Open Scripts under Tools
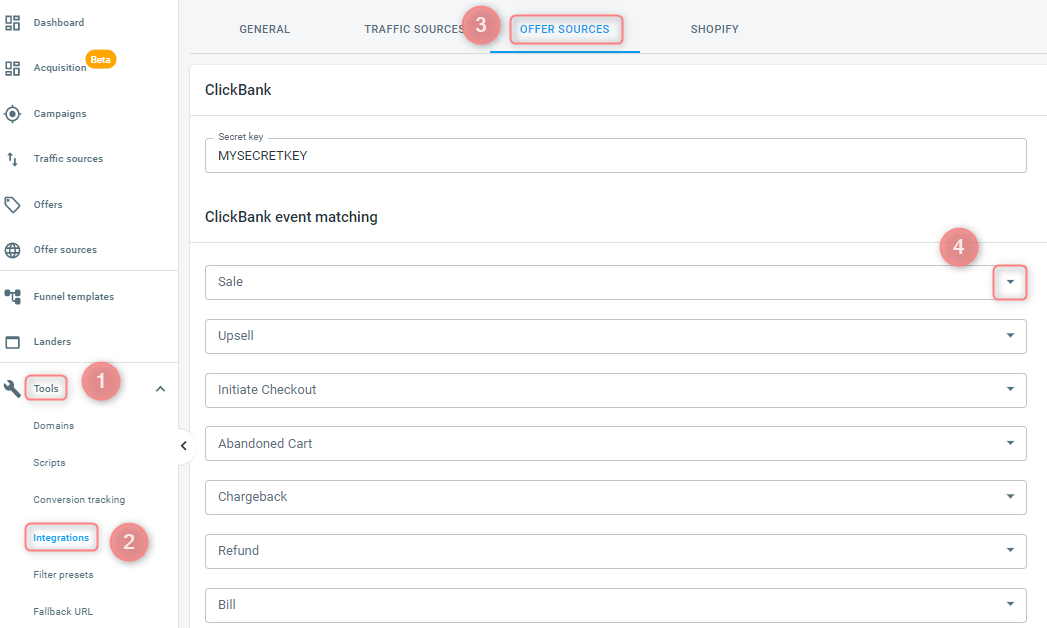The height and width of the screenshot is (628, 1047). pyautogui.click(x=49, y=462)
